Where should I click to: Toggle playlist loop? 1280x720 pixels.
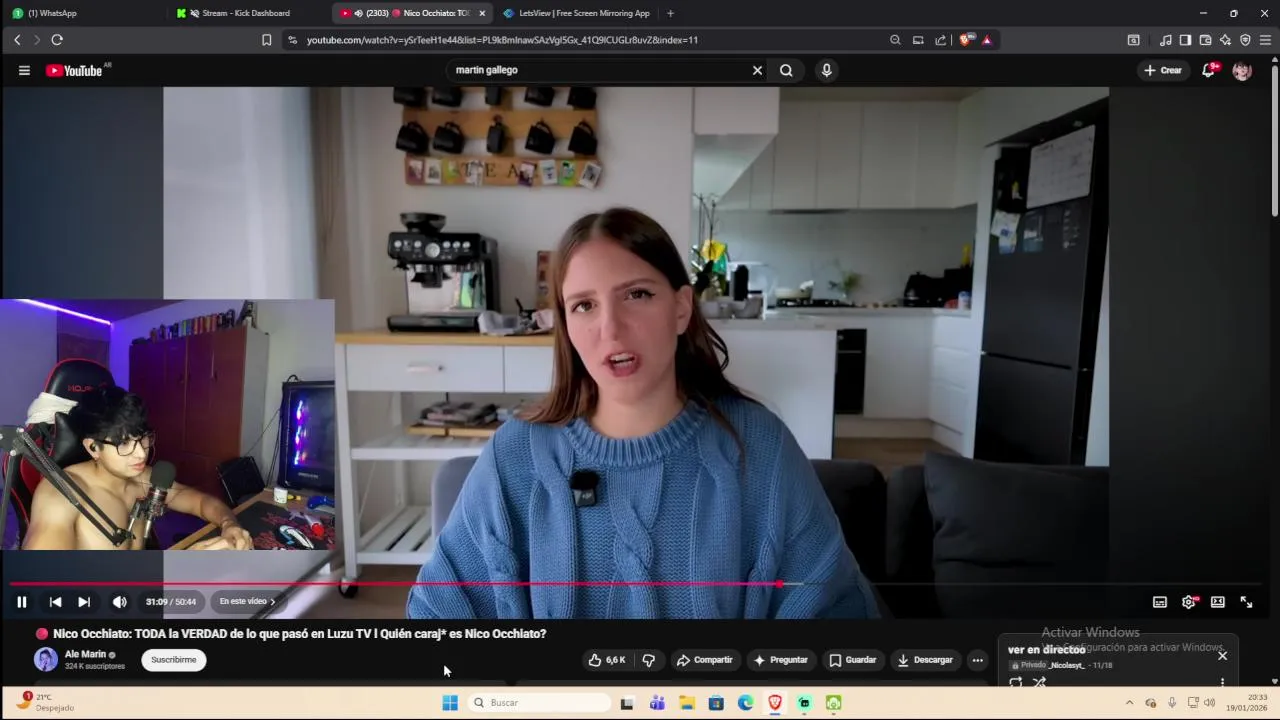tap(1016, 682)
